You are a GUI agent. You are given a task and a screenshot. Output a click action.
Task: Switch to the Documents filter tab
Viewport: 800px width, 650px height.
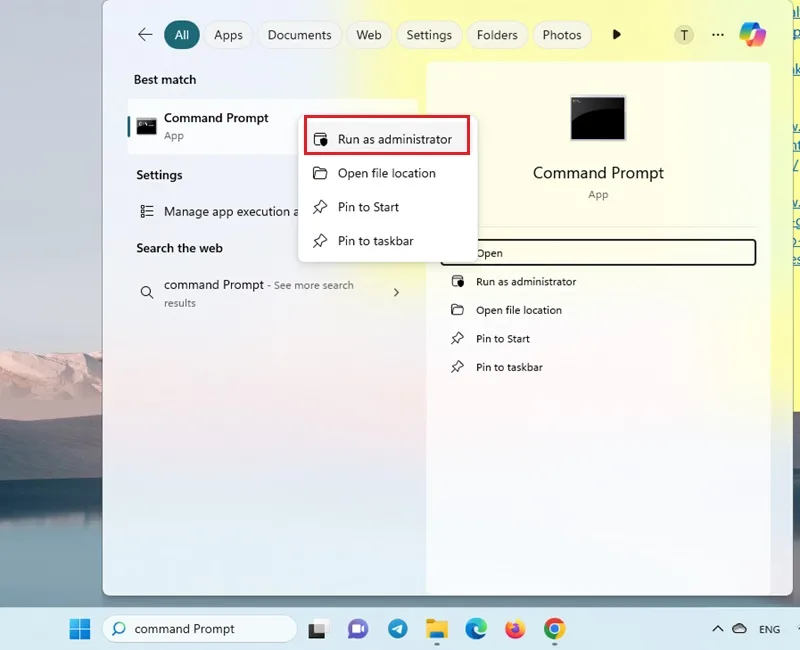click(299, 35)
